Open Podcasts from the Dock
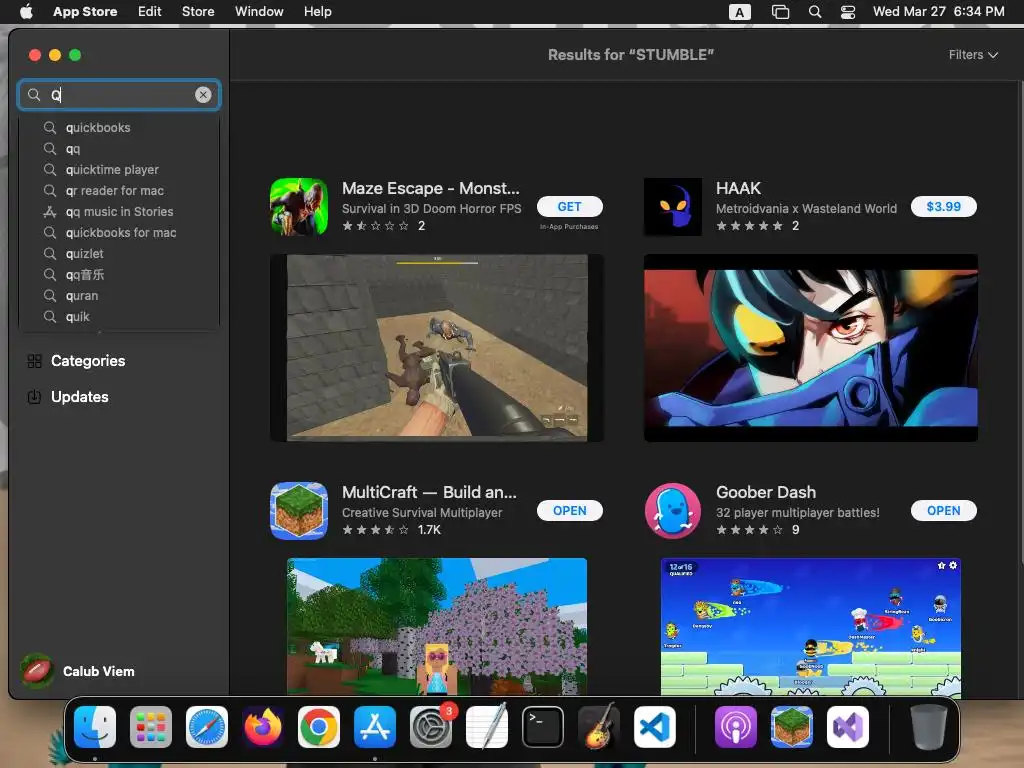Screen dimensions: 1024x768 (x=735, y=727)
